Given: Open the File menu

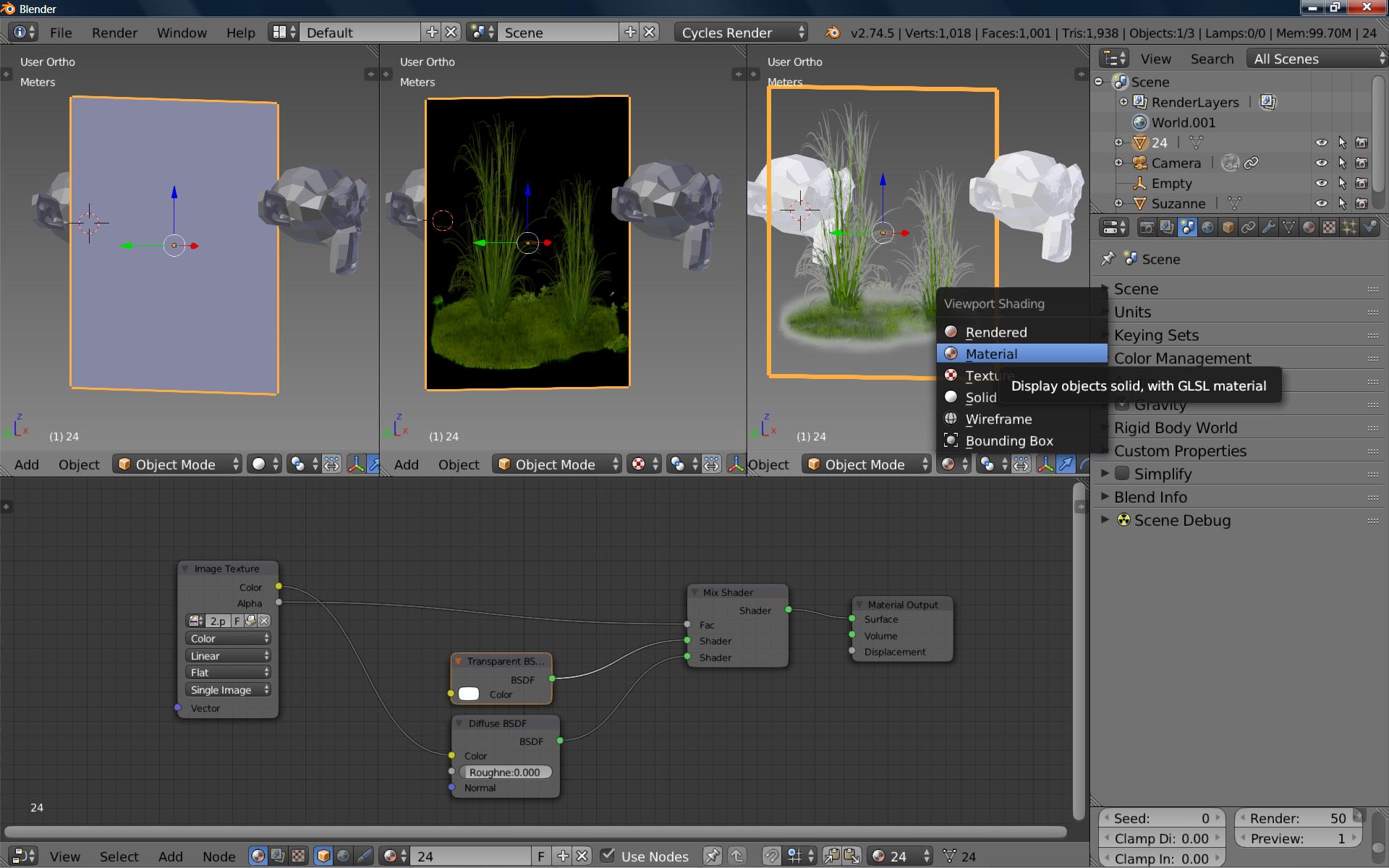Looking at the screenshot, I should (61, 33).
